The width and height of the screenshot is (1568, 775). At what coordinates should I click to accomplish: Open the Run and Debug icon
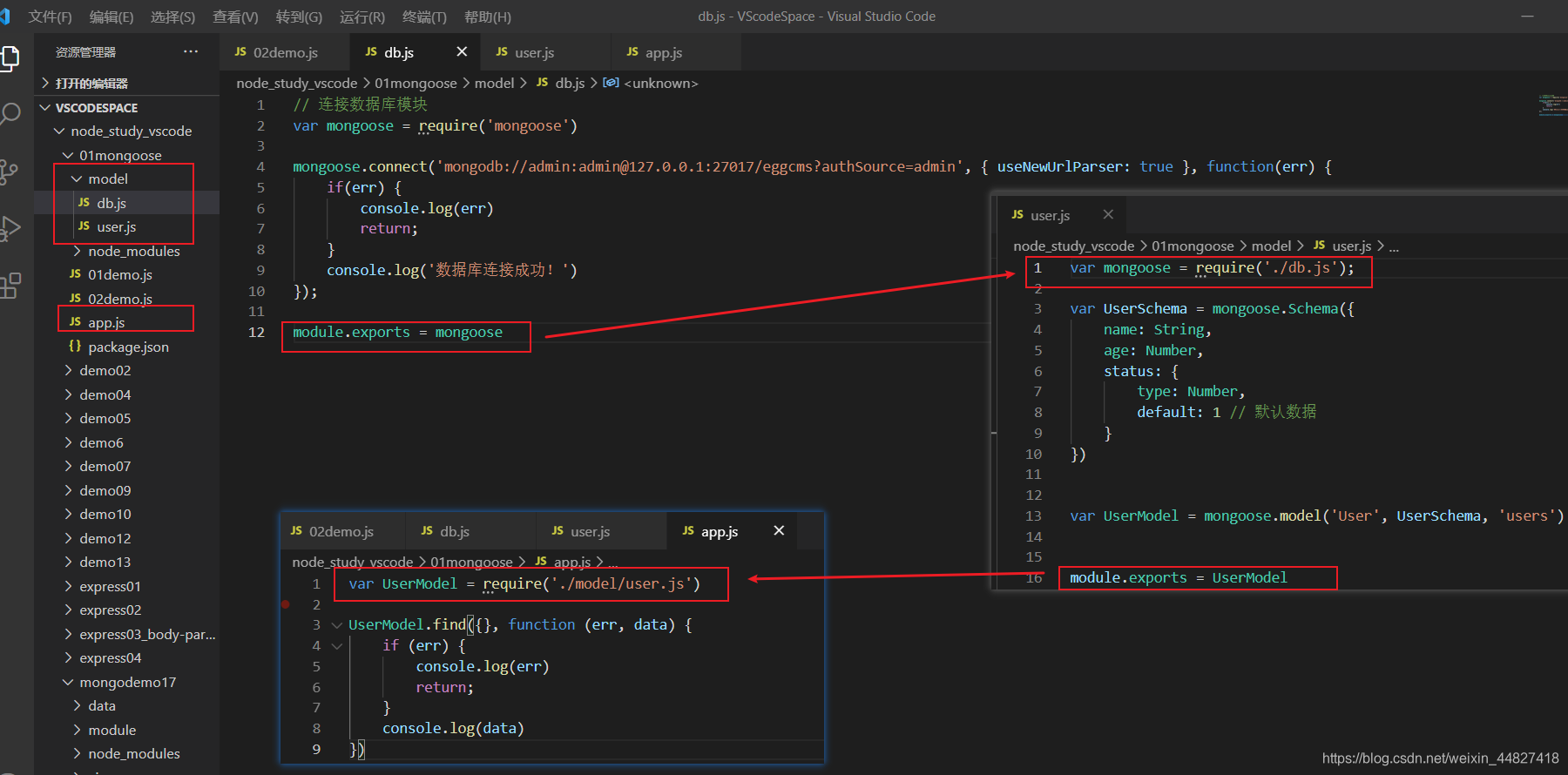[x=9, y=228]
